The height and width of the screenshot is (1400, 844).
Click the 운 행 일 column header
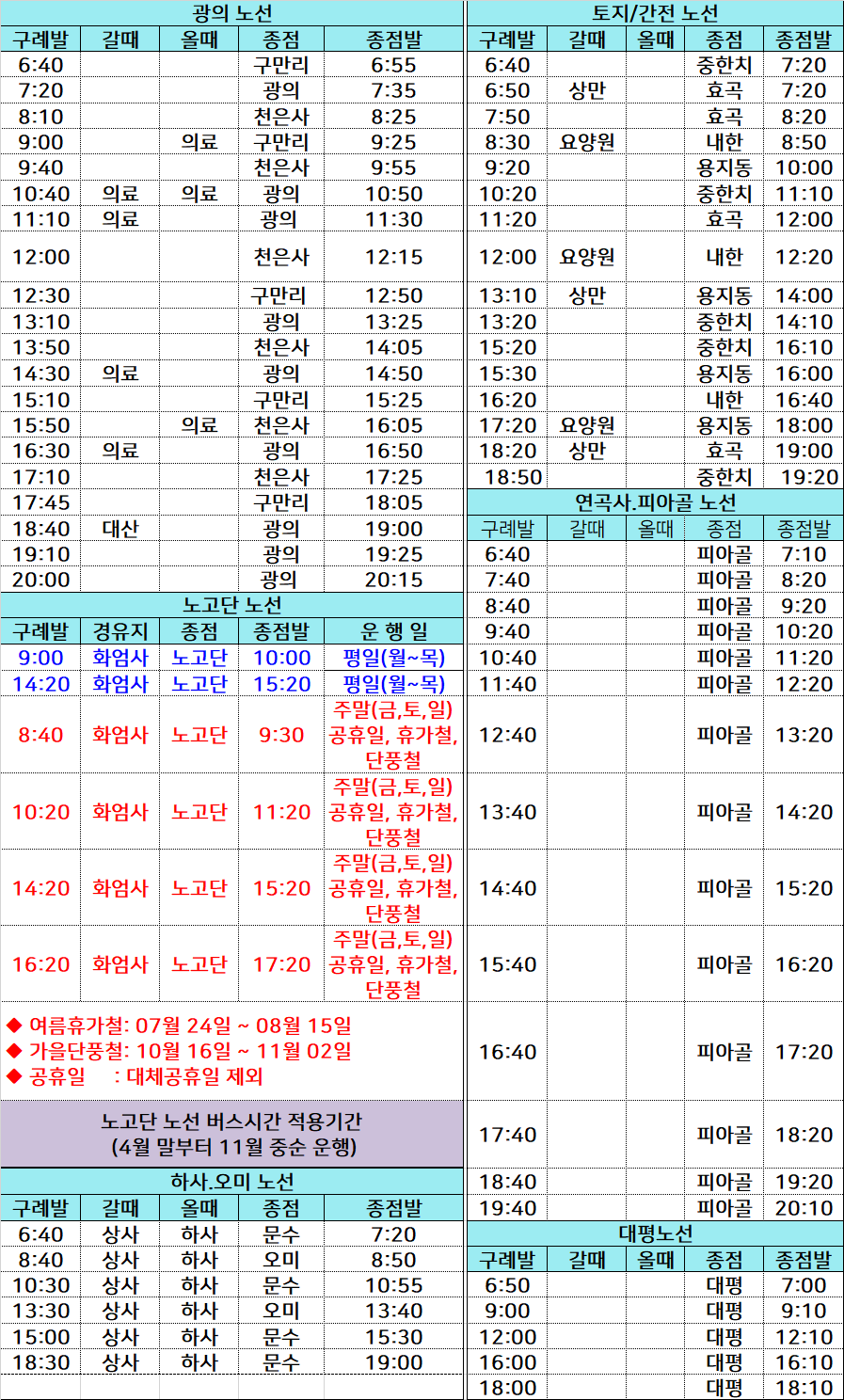tap(393, 631)
